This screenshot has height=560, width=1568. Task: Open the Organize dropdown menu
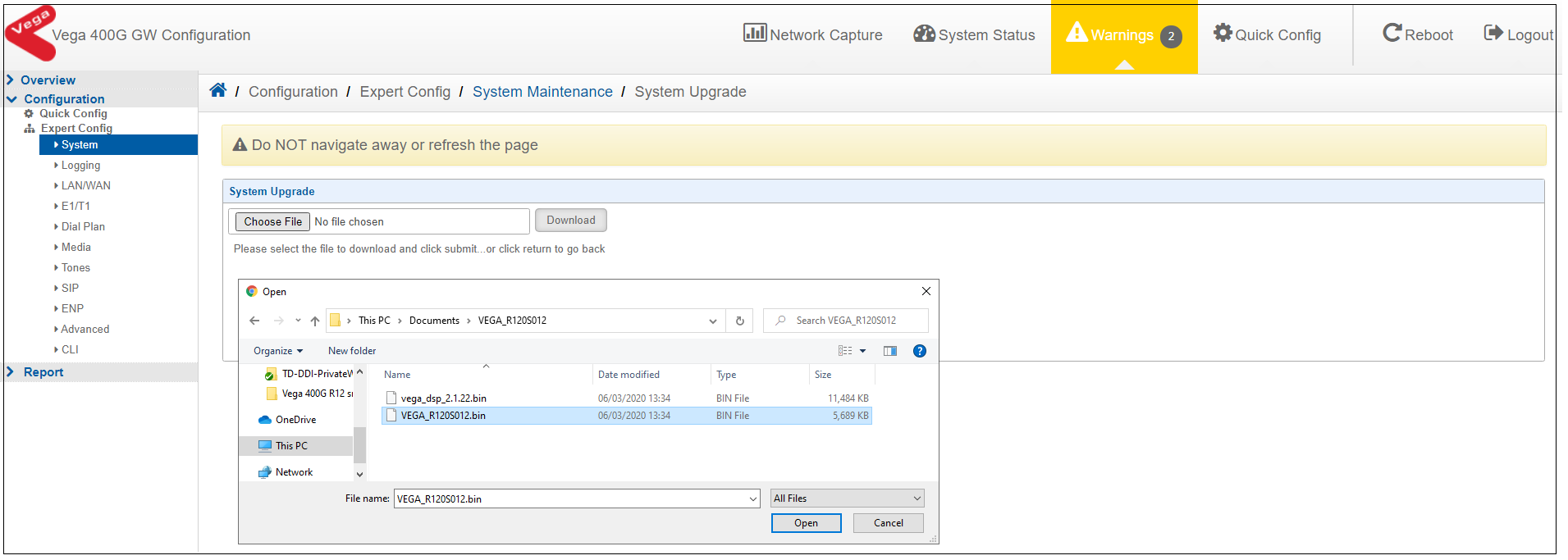pos(278,351)
